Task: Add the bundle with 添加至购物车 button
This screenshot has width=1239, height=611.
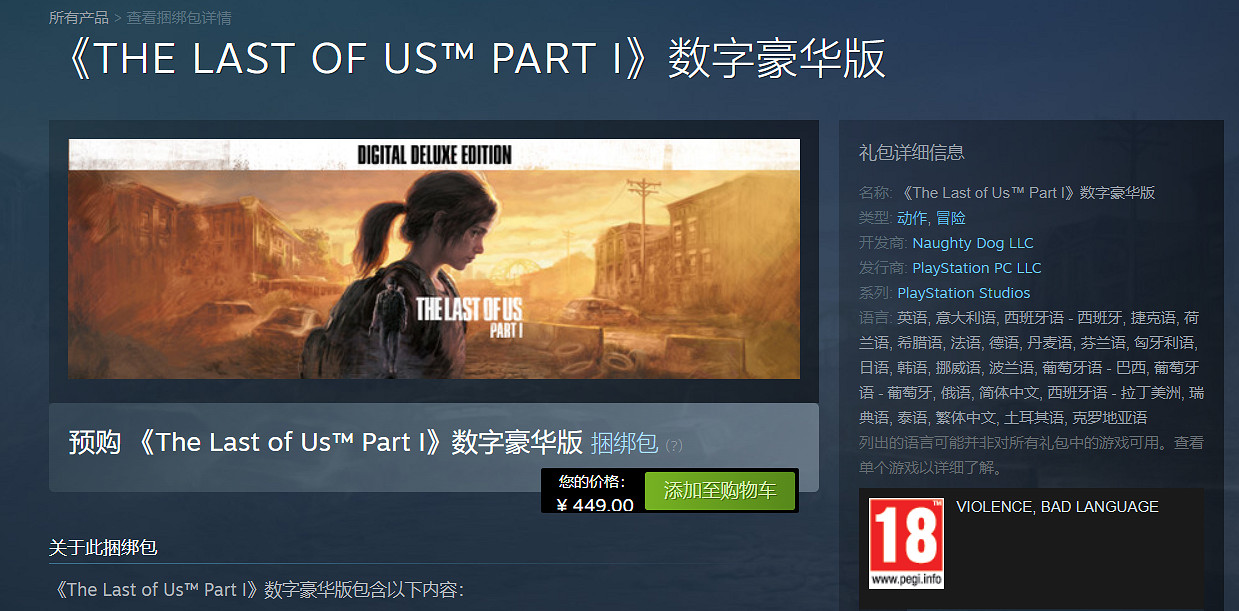Action: point(720,491)
